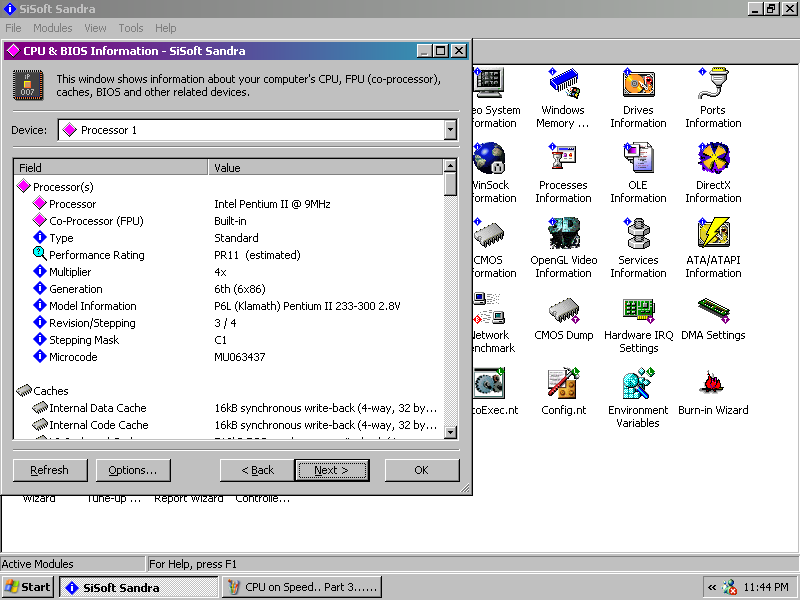
Task: Click the Windows Start button
Action: click(x=28, y=587)
